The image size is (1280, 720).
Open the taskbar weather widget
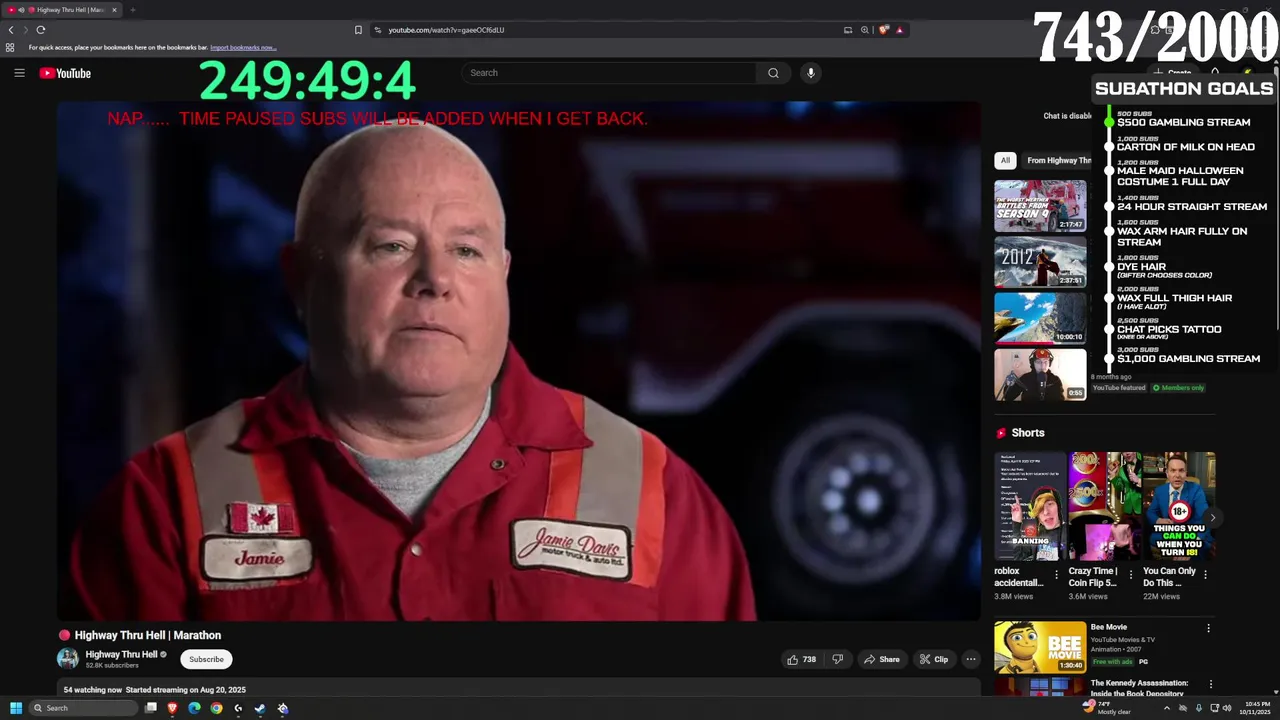[x=1106, y=708]
